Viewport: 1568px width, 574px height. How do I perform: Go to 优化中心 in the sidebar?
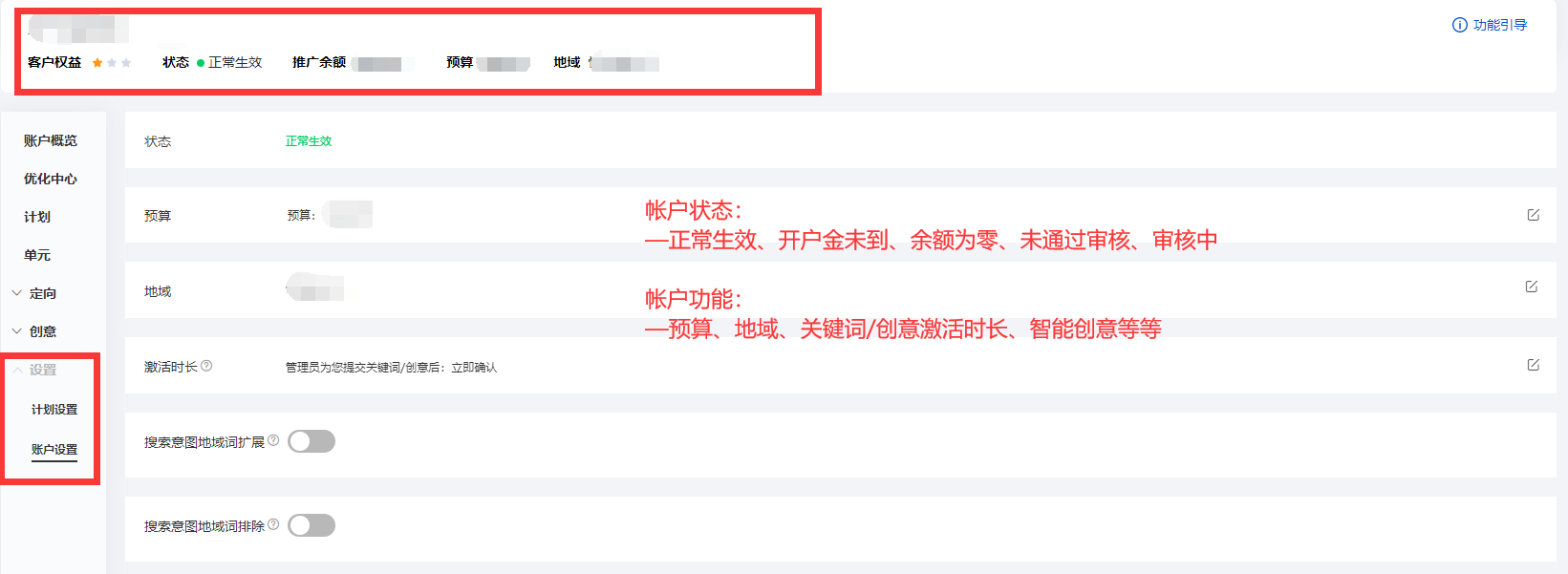51,179
